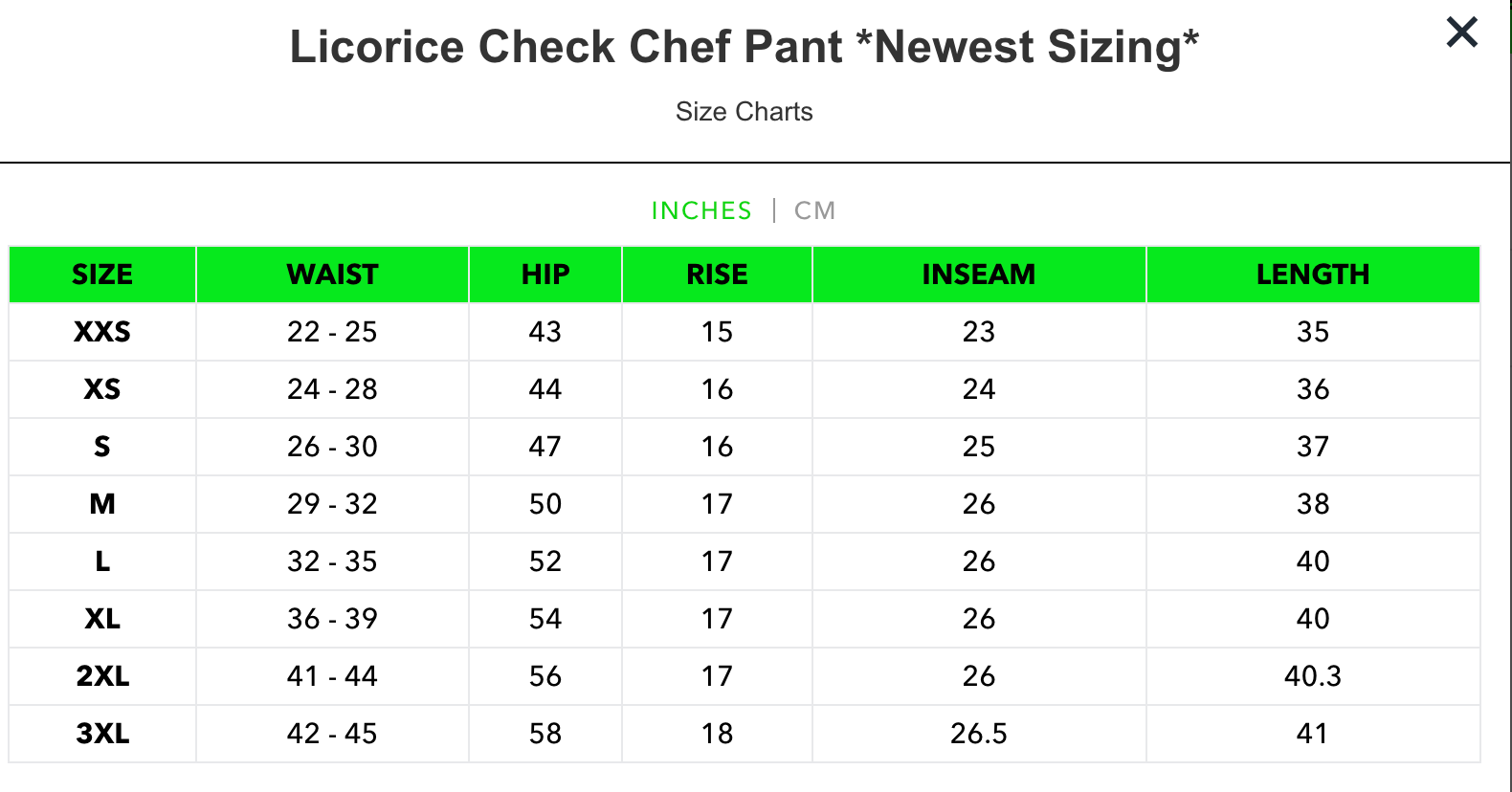The width and height of the screenshot is (1512, 792).
Task: Select the XXS size row
Action: (x=101, y=332)
